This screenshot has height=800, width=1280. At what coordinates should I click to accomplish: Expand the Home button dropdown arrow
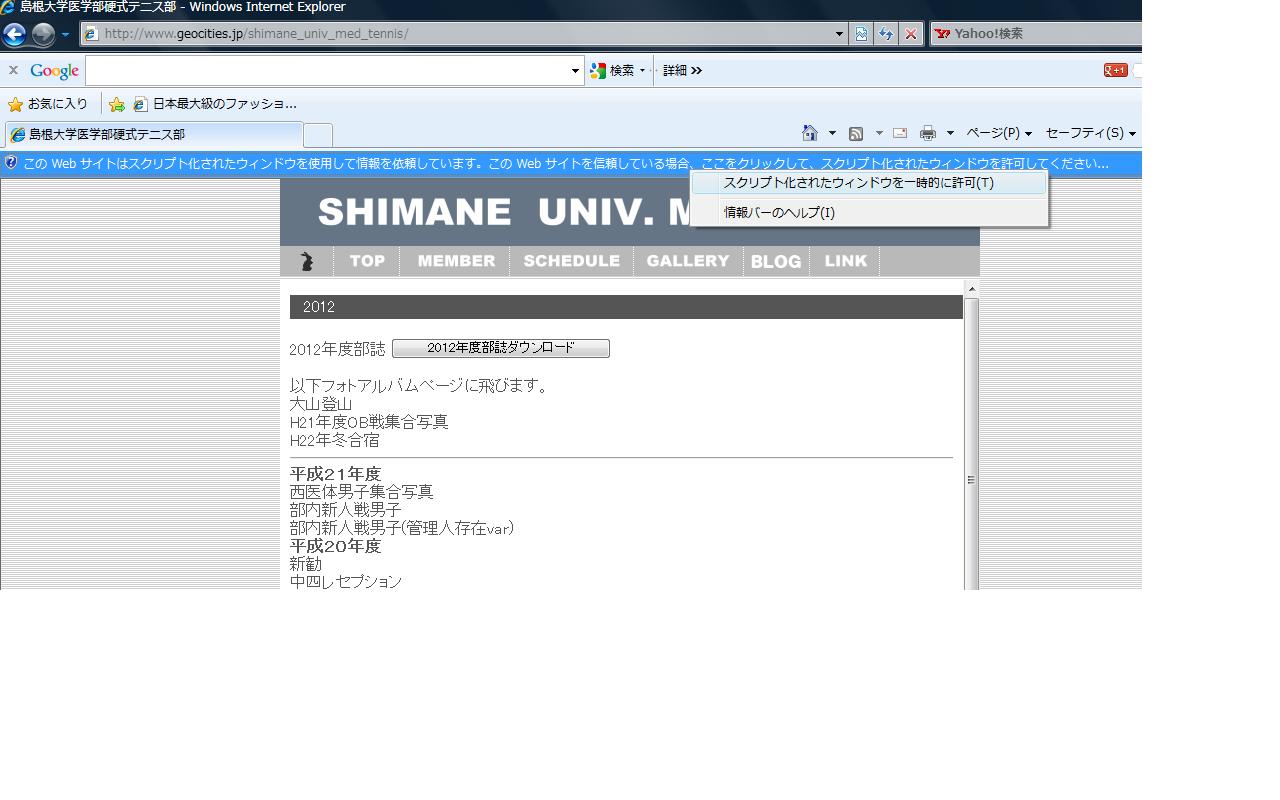tap(832, 133)
